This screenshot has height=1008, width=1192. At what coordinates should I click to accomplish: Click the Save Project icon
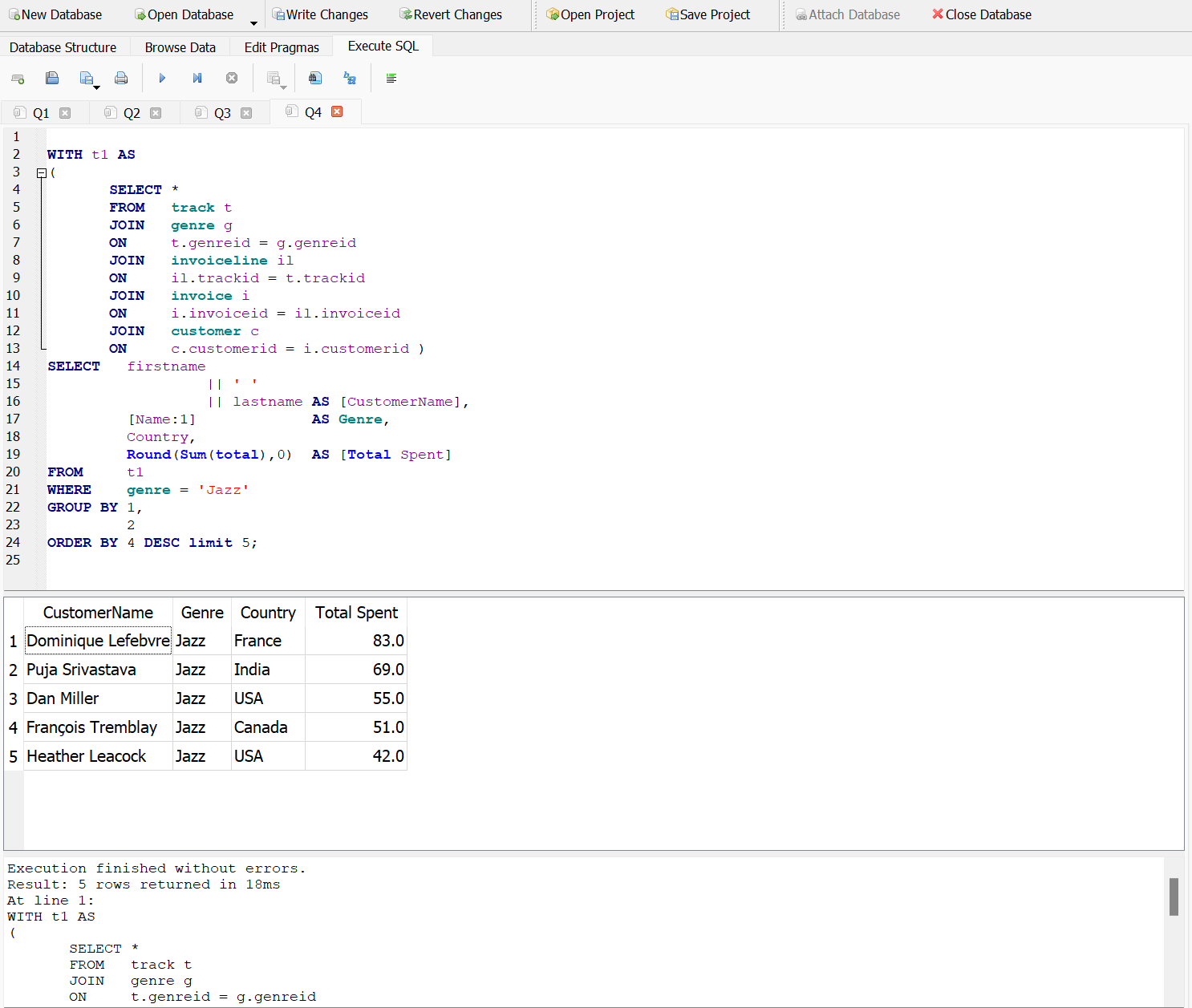pyautogui.click(x=707, y=14)
